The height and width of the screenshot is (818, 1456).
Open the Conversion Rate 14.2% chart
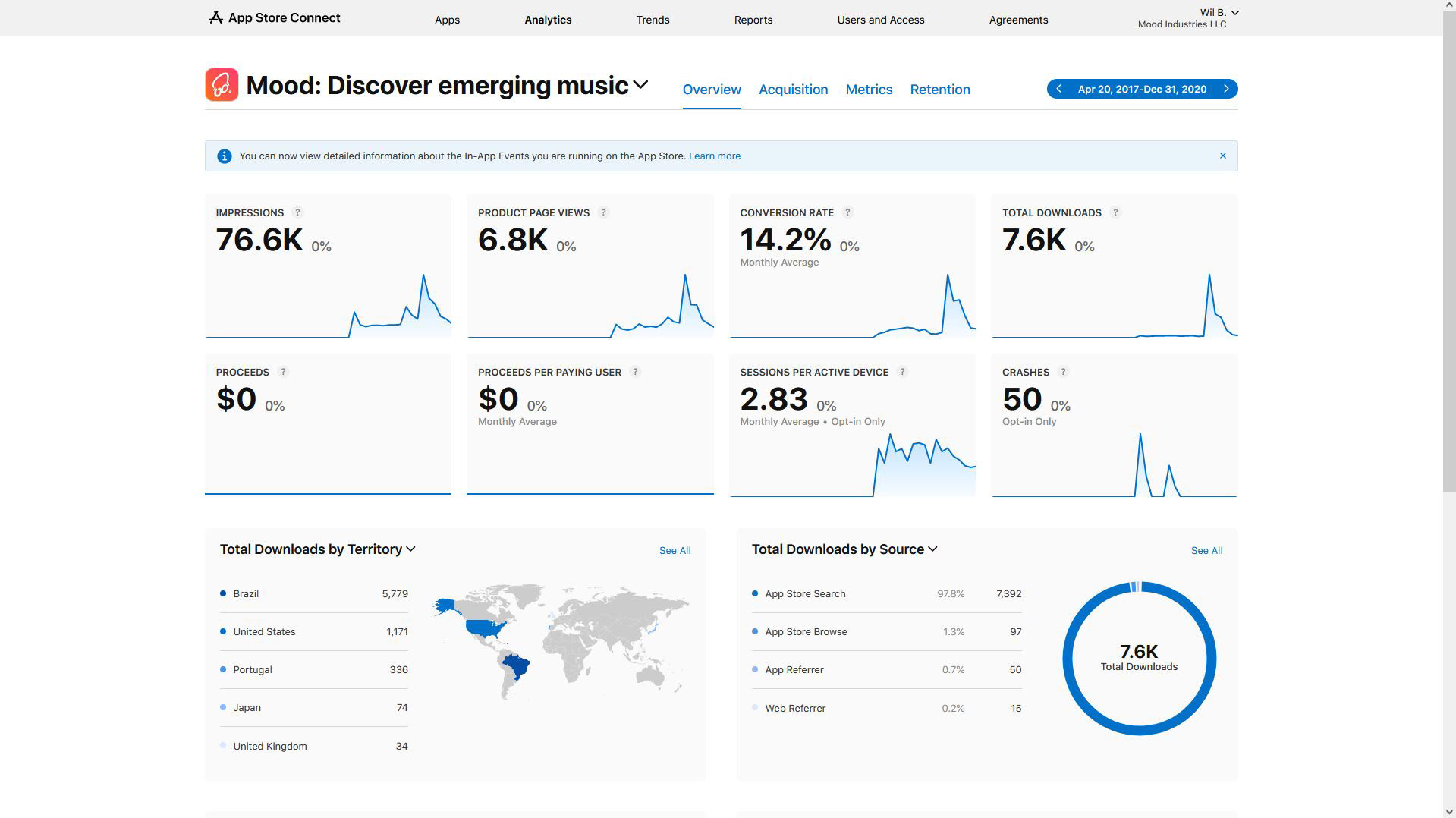[x=852, y=304]
